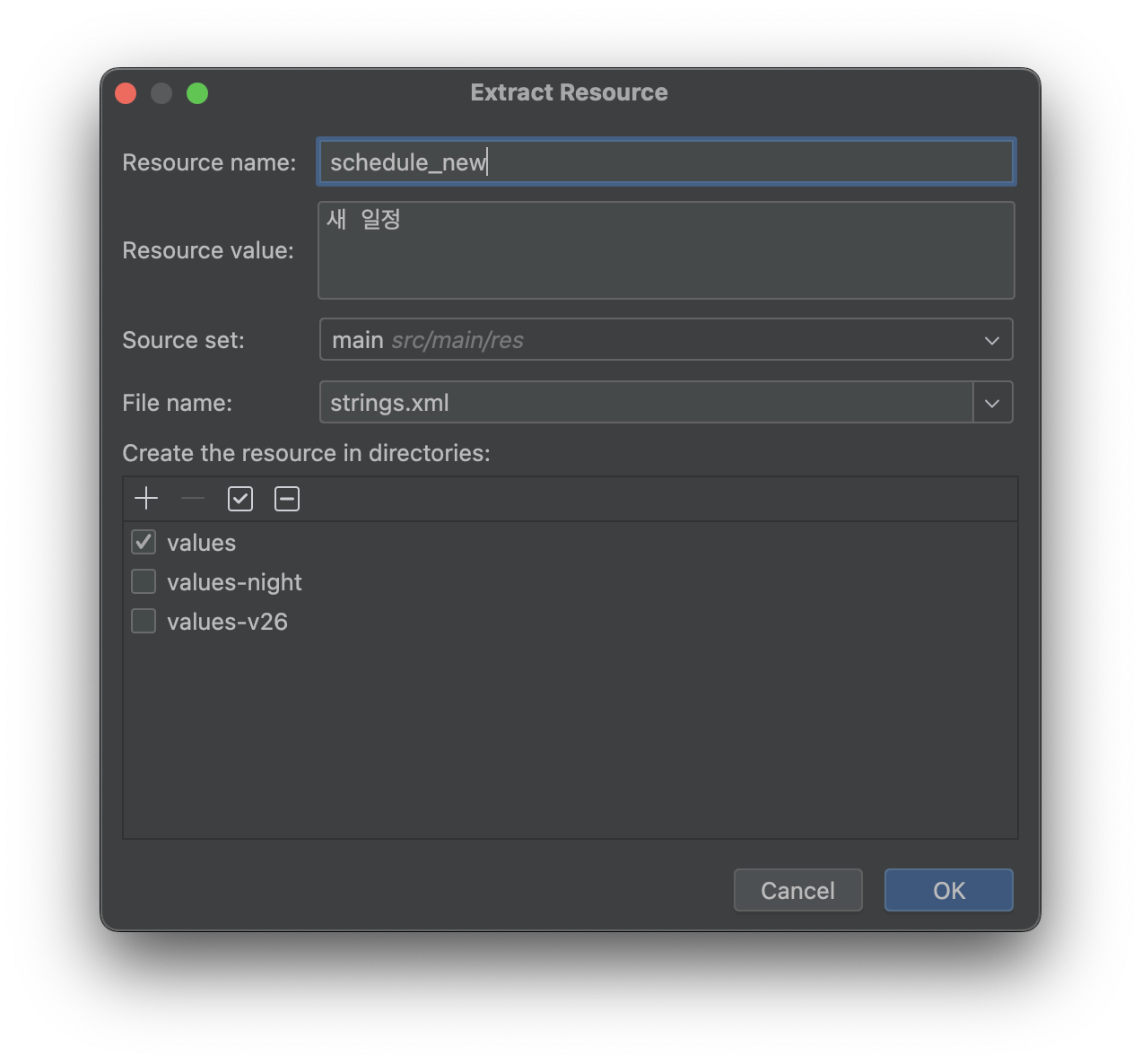
Task: Click the OK button
Action: point(949,890)
